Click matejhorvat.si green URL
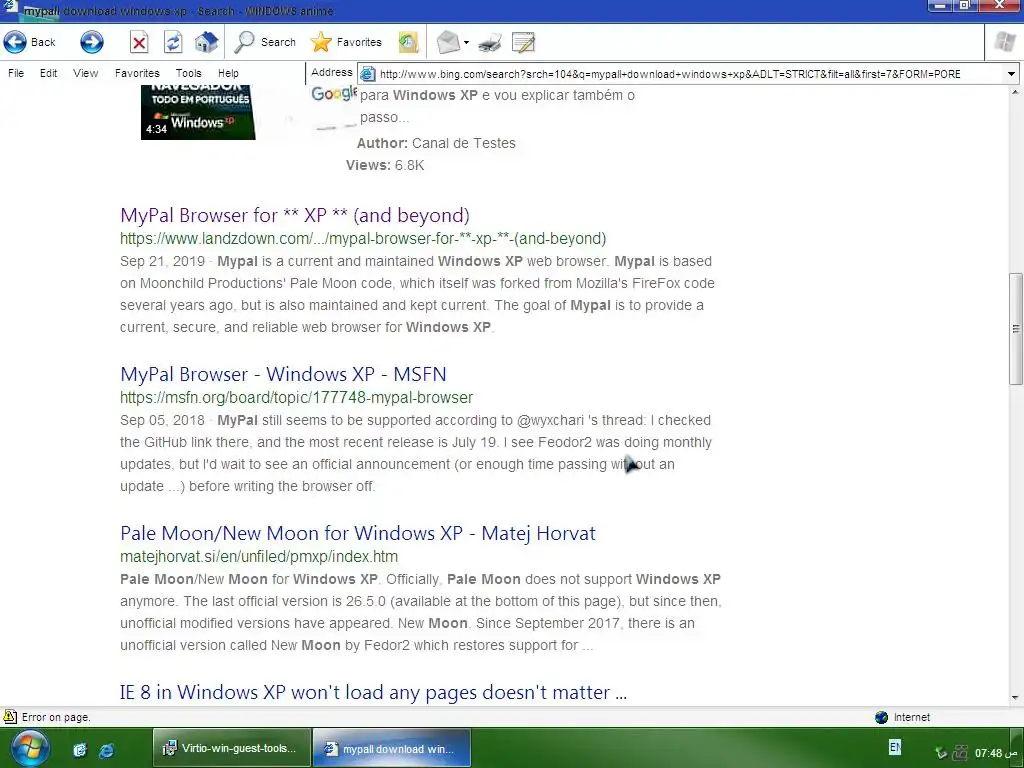The height and width of the screenshot is (768, 1024). (259, 556)
